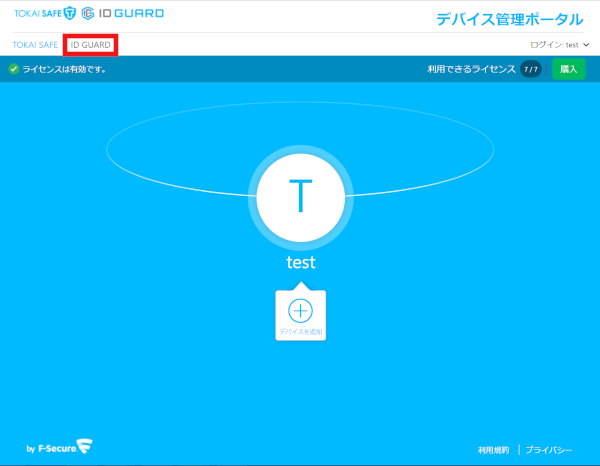Open the プライバシー link
The image size is (600, 466).
point(548,450)
